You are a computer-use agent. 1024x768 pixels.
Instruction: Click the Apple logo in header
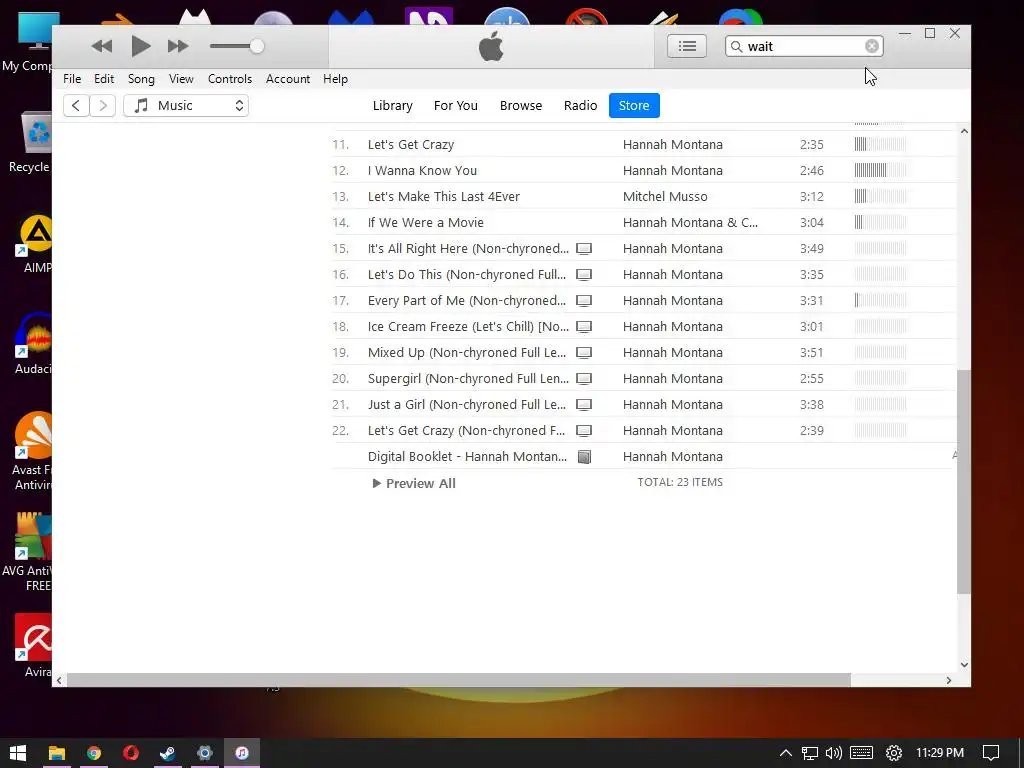coord(491,46)
